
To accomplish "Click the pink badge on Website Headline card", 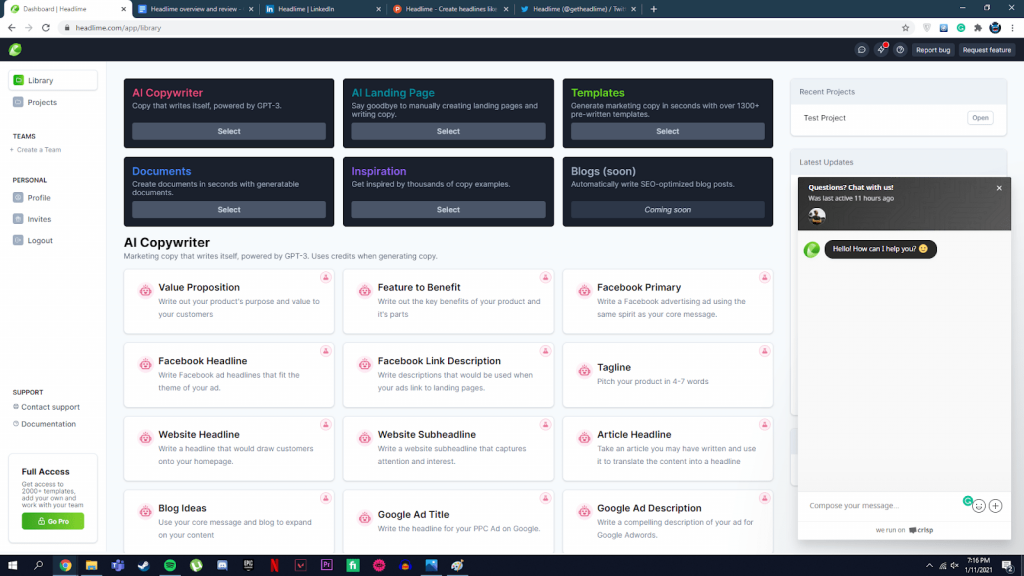I will [325, 425].
